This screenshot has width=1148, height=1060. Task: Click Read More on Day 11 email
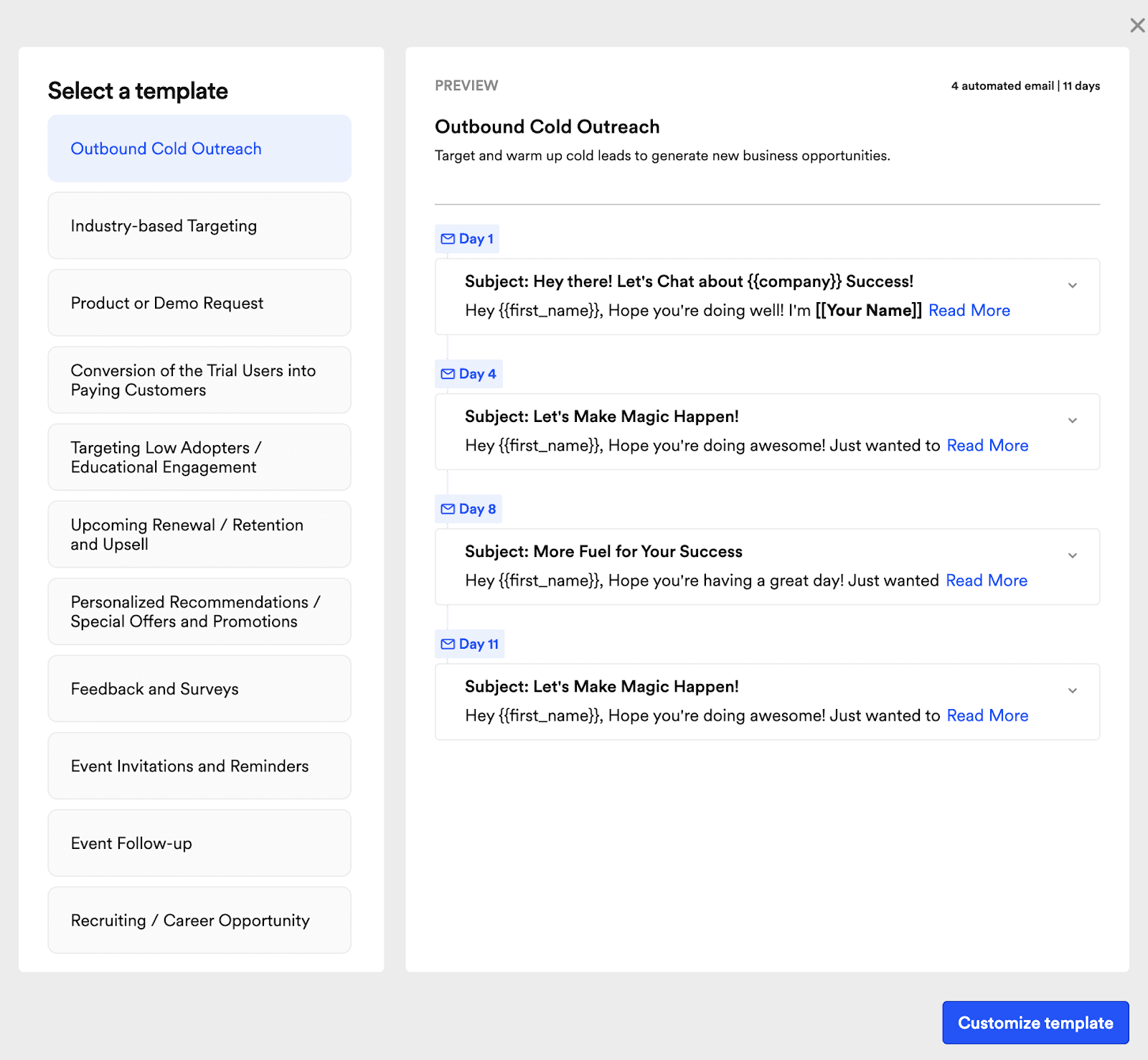987,715
